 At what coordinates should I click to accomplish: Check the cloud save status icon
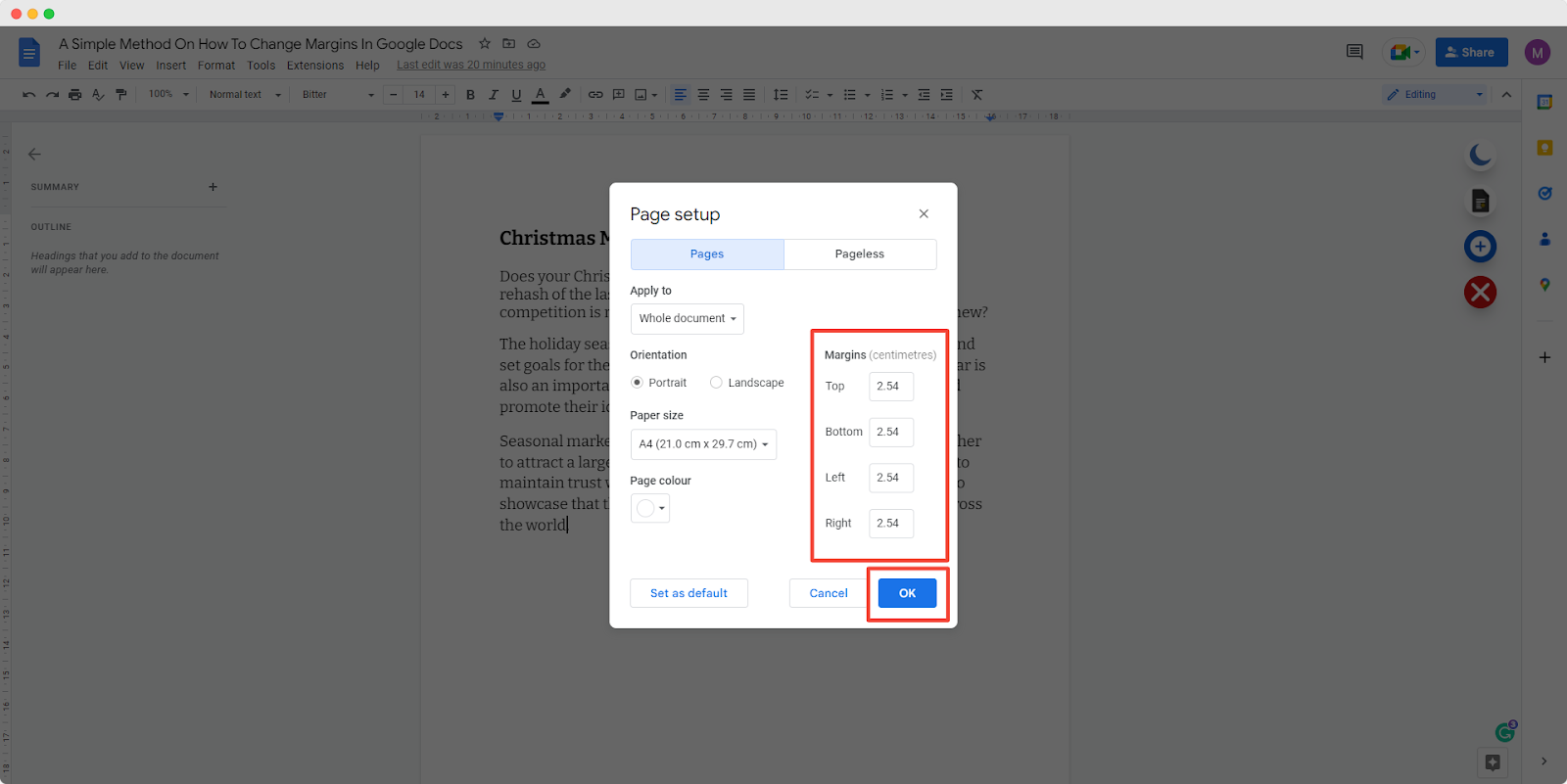point(534,44)
